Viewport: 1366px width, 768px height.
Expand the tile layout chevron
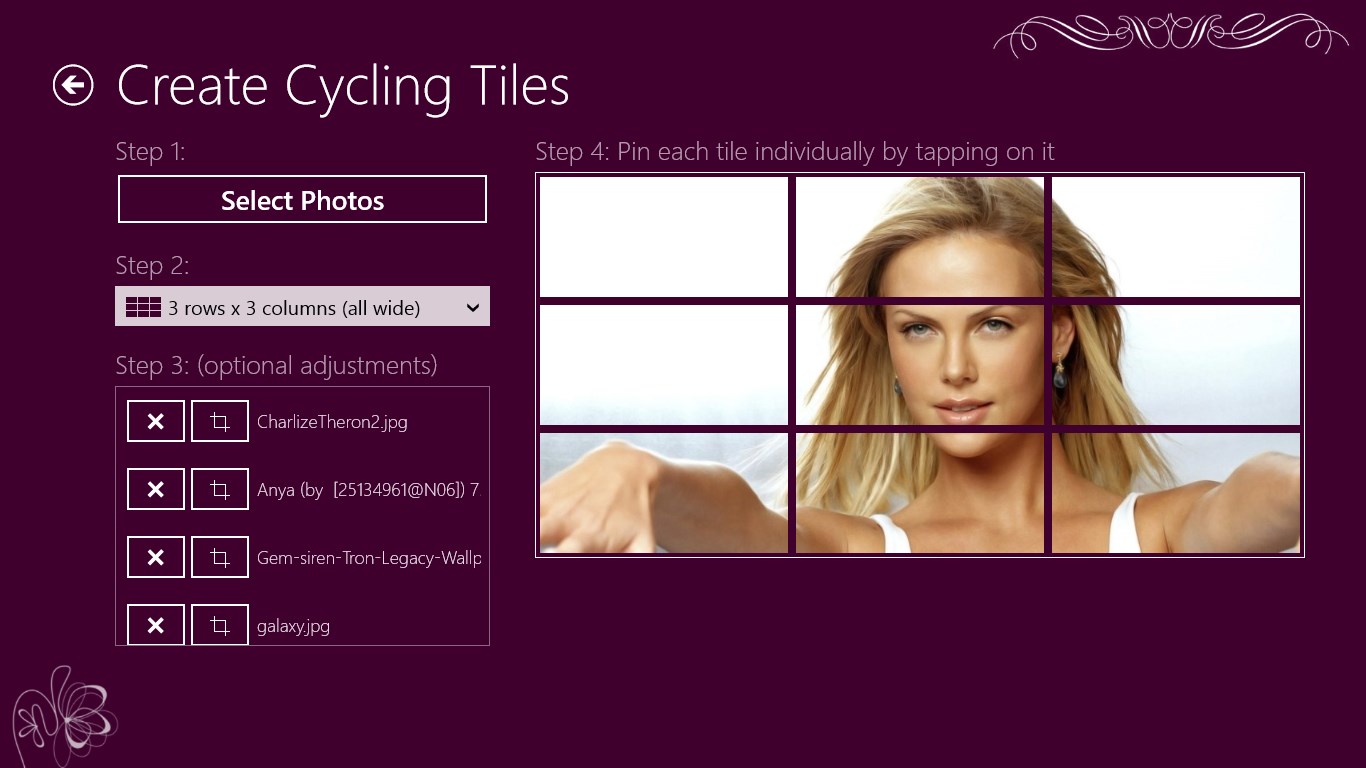[472, 307]
